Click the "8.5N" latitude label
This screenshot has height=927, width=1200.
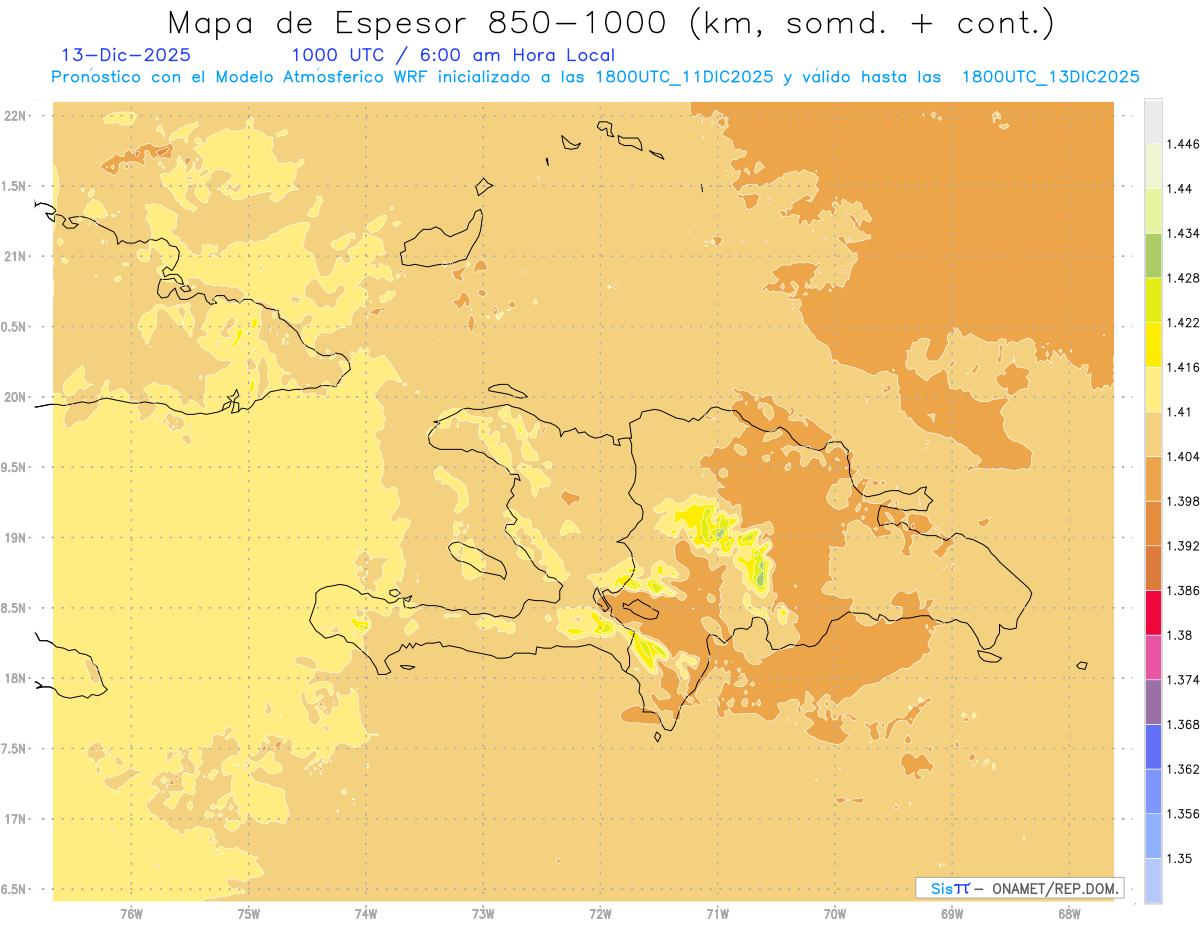coord(15,608)
